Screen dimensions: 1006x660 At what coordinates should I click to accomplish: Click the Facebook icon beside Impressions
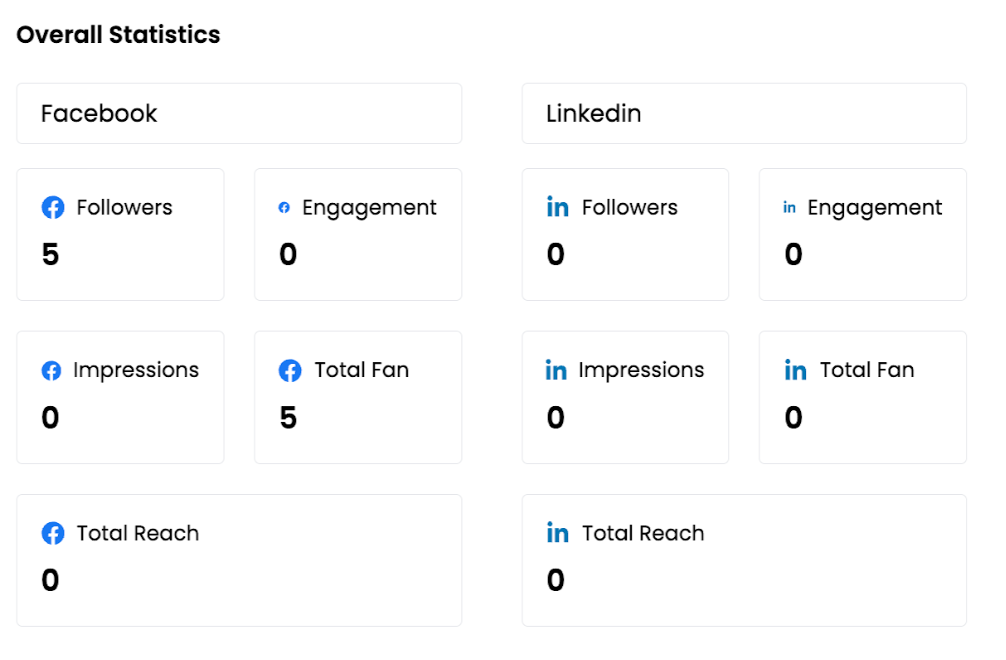(51, 371)
